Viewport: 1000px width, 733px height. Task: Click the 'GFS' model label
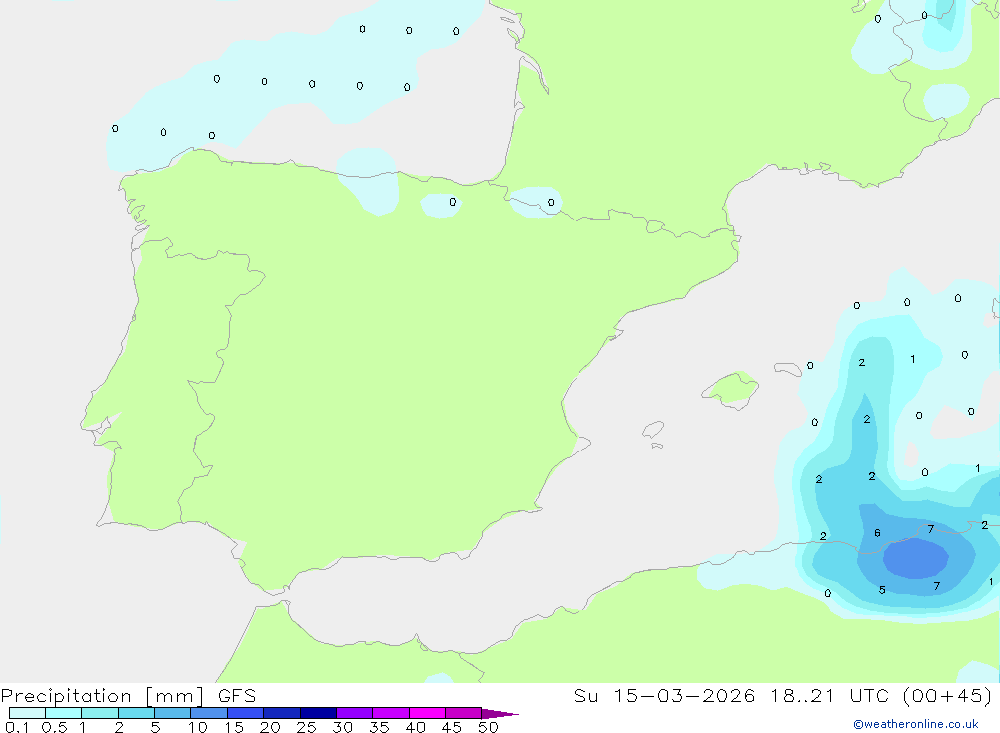coord(237,696)
